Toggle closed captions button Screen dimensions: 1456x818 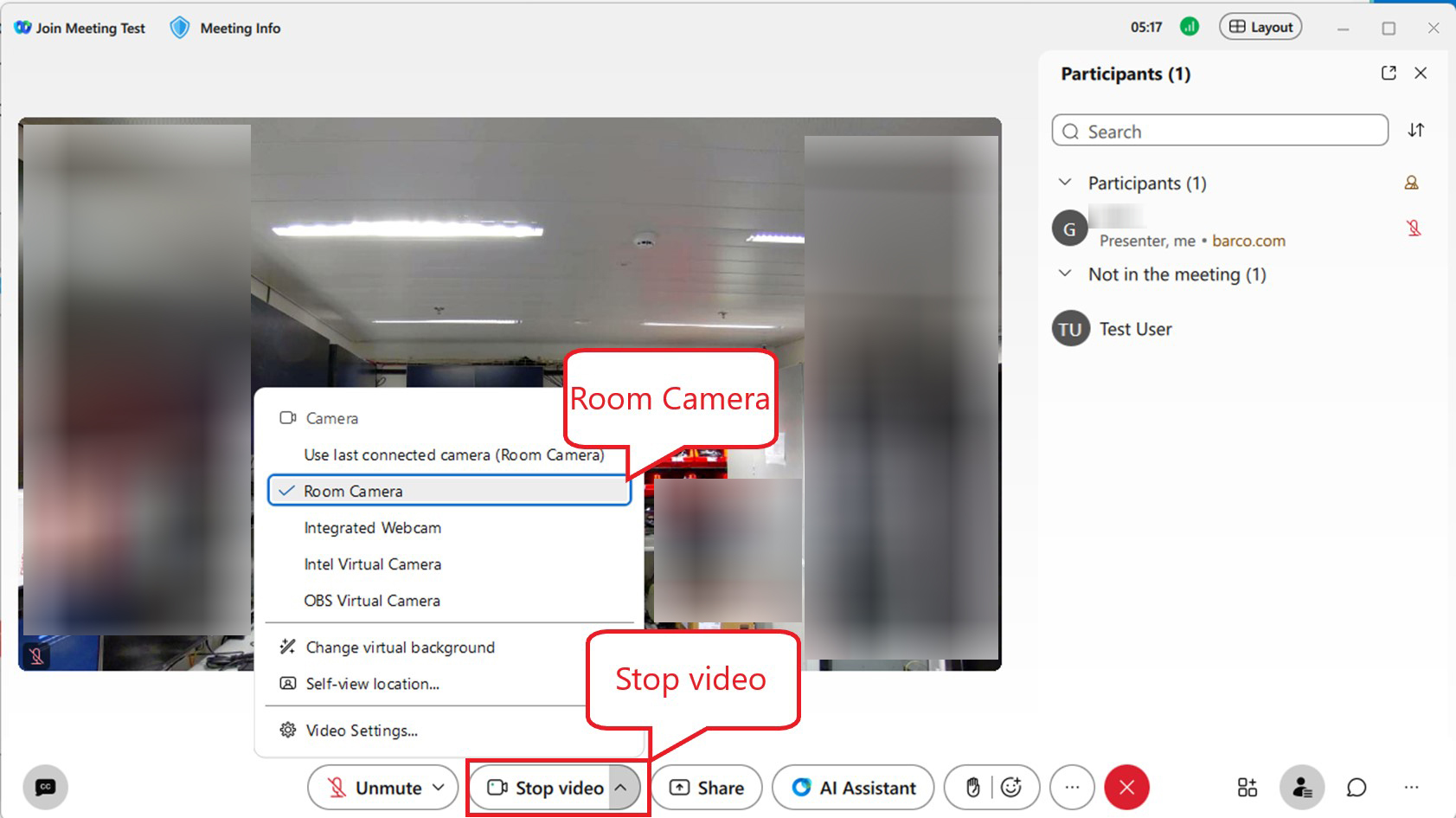45,787
